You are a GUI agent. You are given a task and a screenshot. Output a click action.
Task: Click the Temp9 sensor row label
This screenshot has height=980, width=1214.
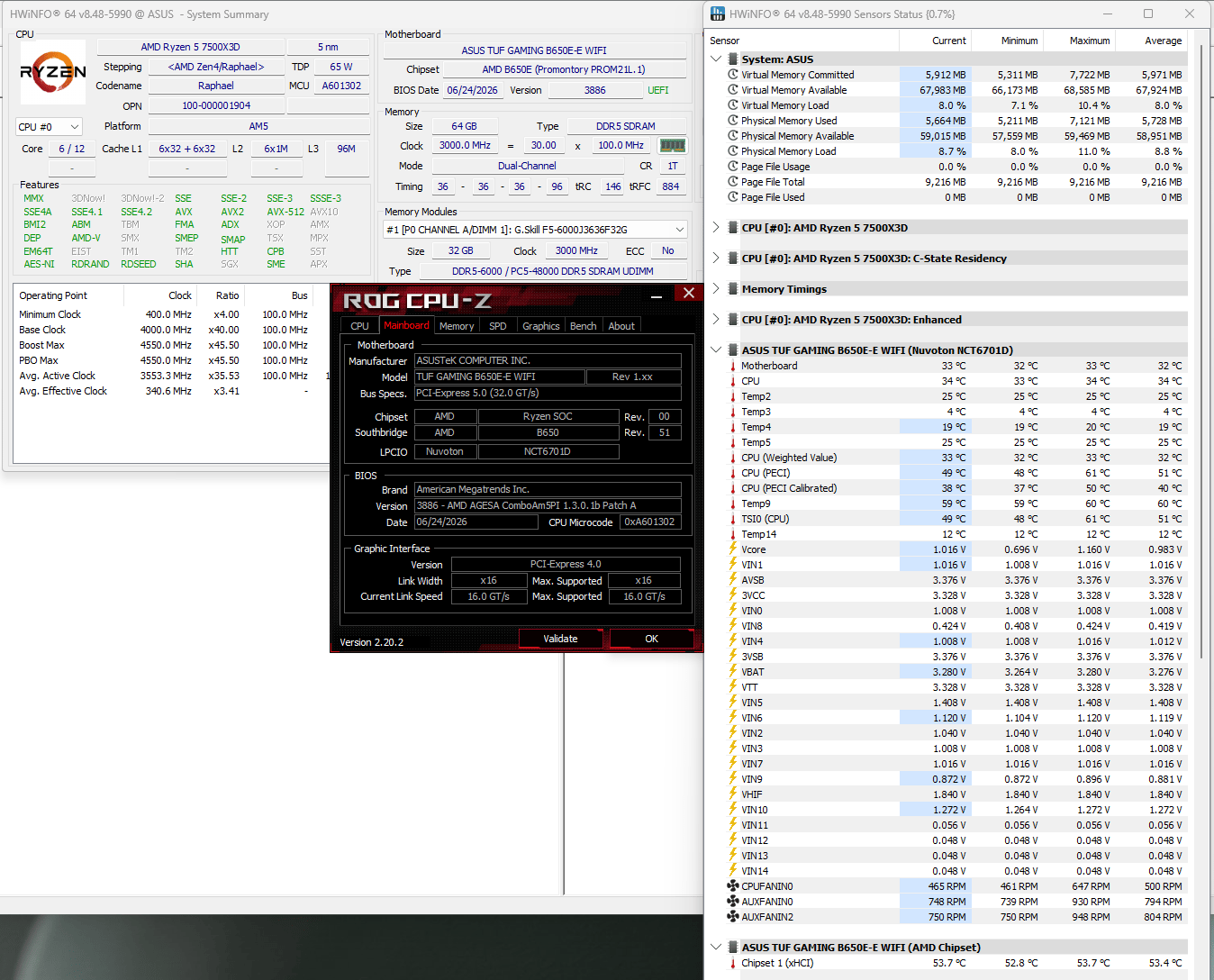(756, 504)
